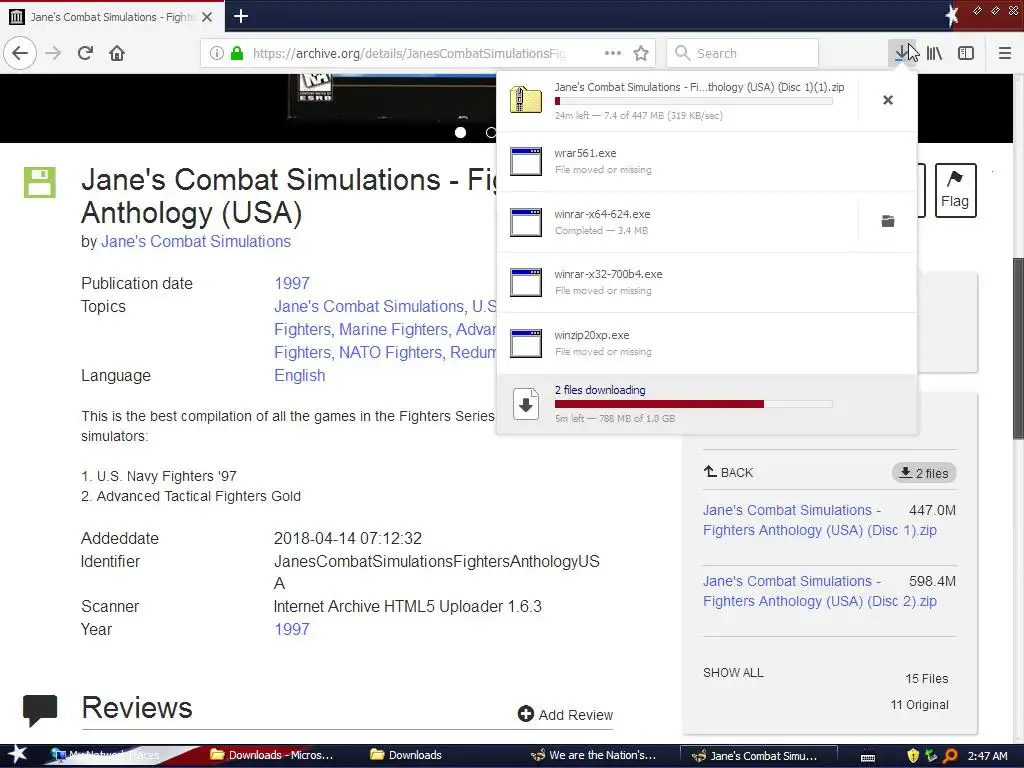Screen dimensions: 1024x768
Task: Switch to 'We are the Nation's...' taskbar window
Action: tap(593, 755)
